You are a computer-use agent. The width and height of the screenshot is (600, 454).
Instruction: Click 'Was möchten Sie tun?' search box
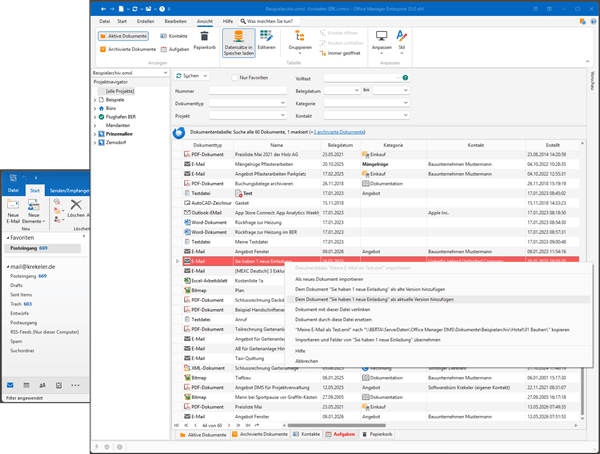[270, 21]
